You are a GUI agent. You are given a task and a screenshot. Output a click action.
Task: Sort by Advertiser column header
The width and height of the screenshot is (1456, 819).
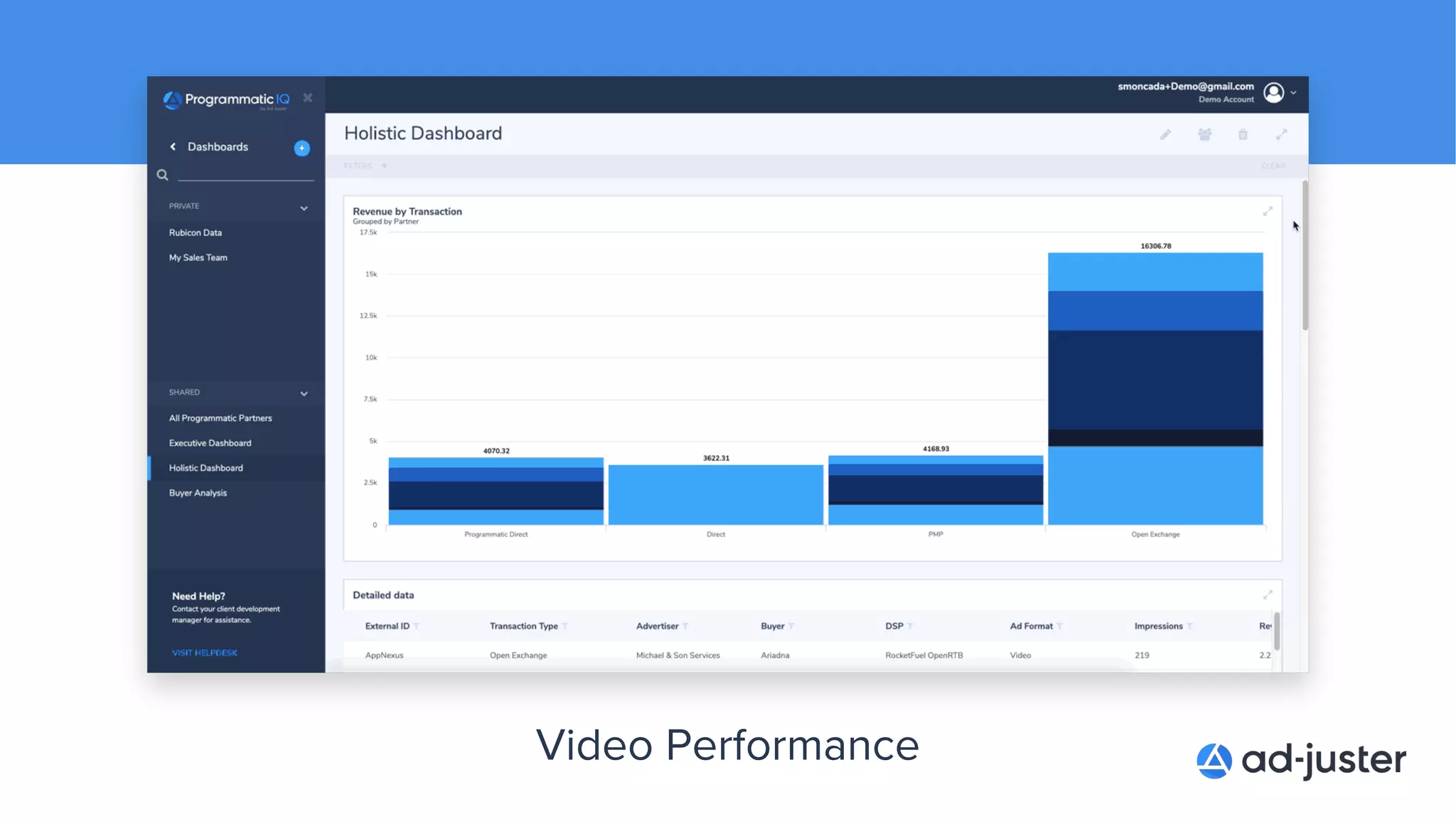[658, 626]
